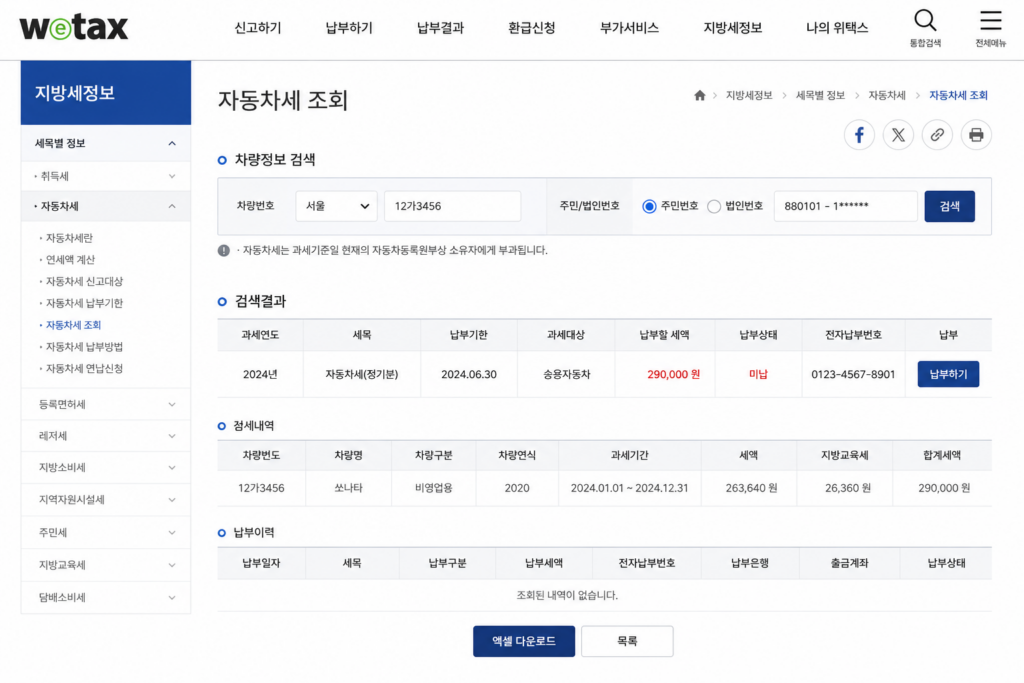Select the 주민번호 radio button
Viewport: 1024px width, 683px height.
point(649,206)
